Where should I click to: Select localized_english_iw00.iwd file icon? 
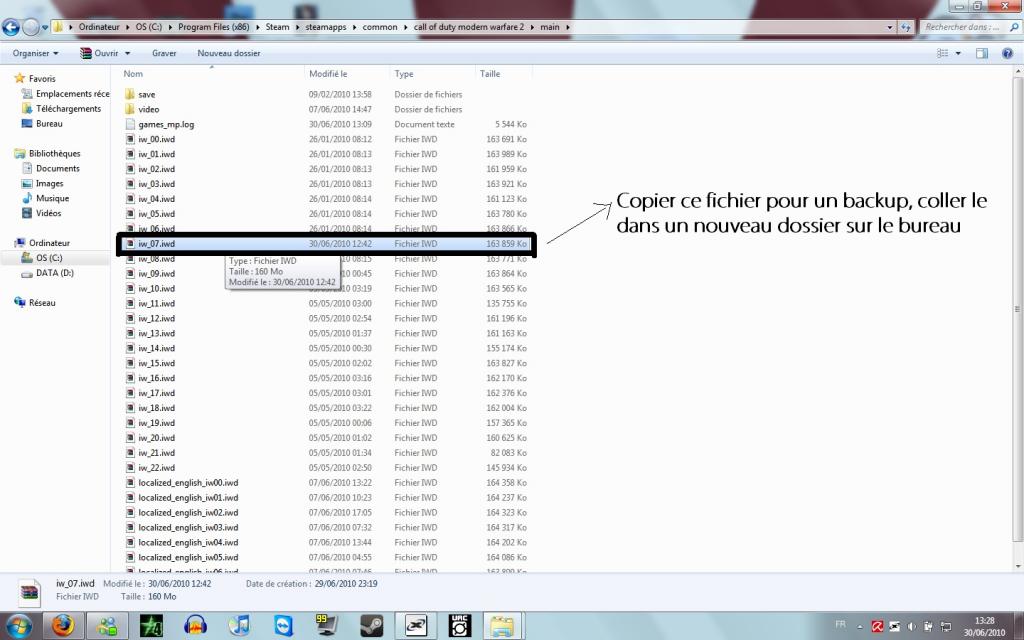tap(130, 483)
